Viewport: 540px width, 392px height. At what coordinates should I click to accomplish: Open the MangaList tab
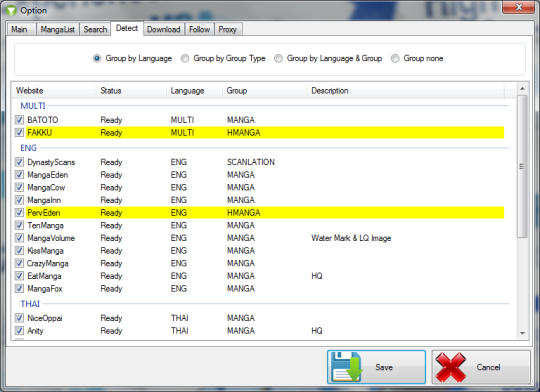point(58,30)
